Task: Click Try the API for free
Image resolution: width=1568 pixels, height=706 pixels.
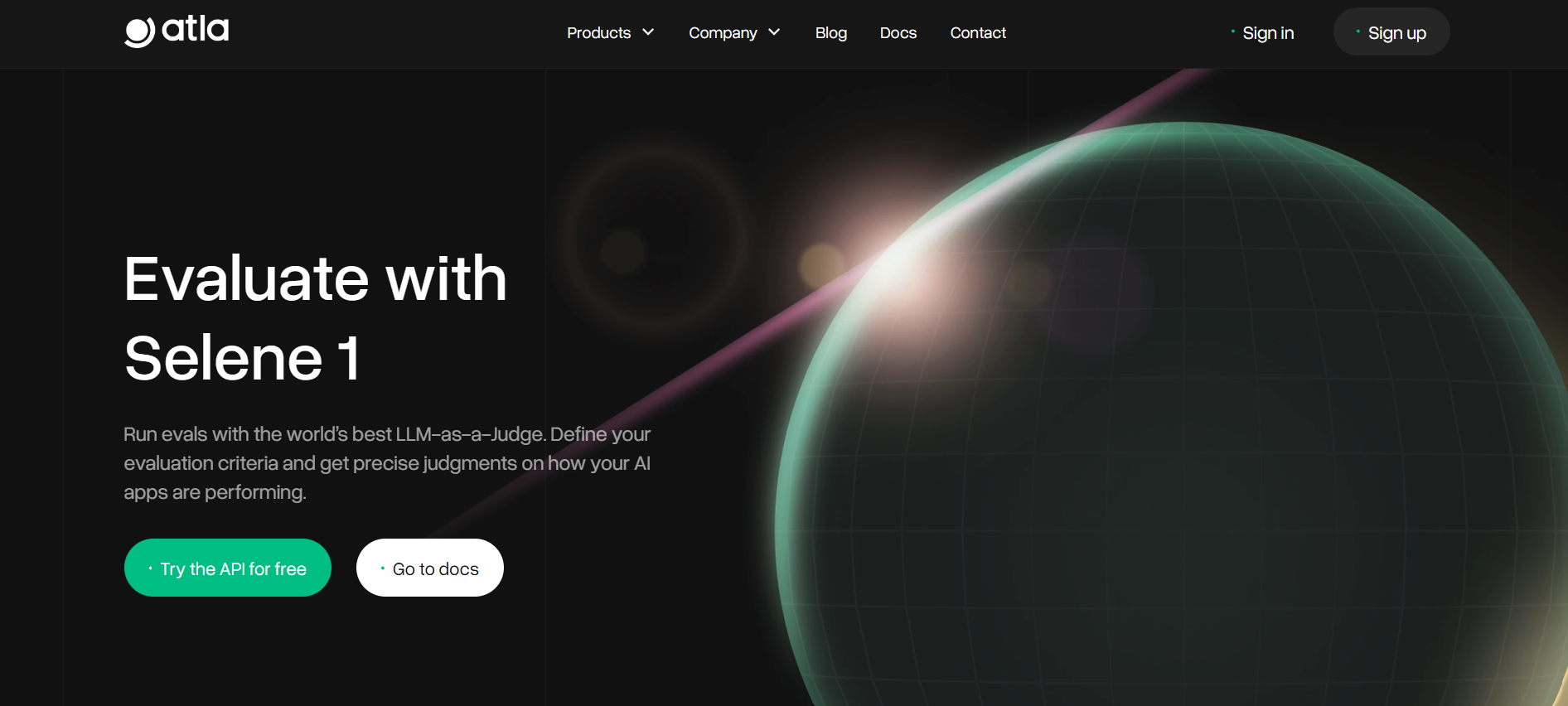Action: (x=228, y=568)
